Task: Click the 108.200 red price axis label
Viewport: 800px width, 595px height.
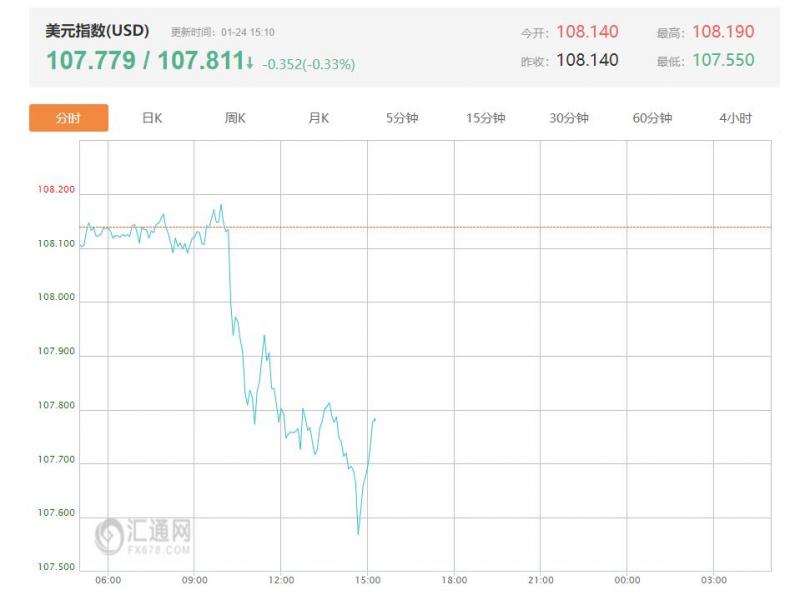Action: coord(56,189)
